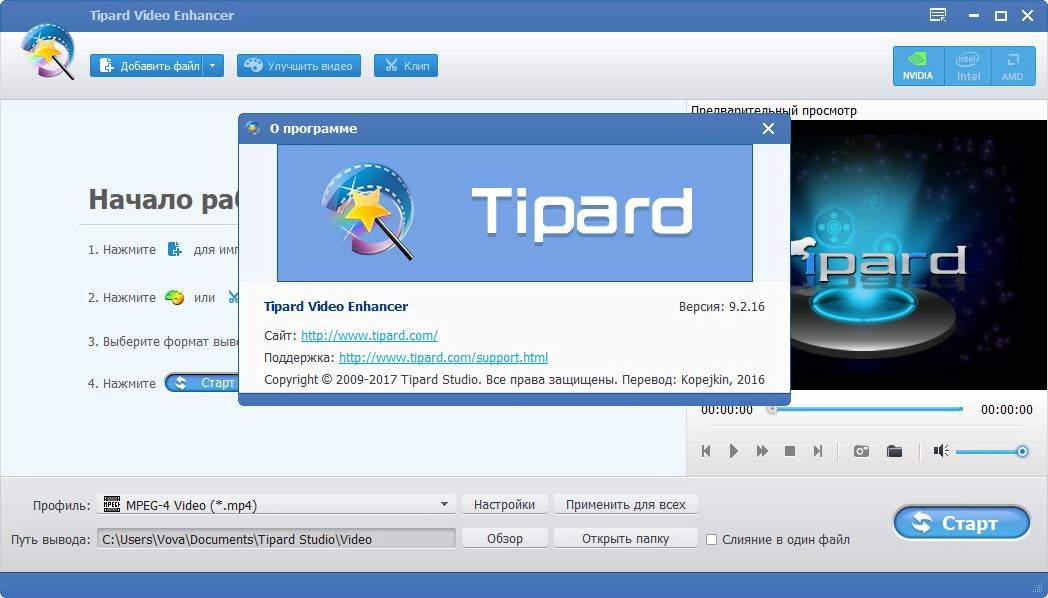Toggle Intel acceleration
The image size is (1048, 598).
(968, 66)
